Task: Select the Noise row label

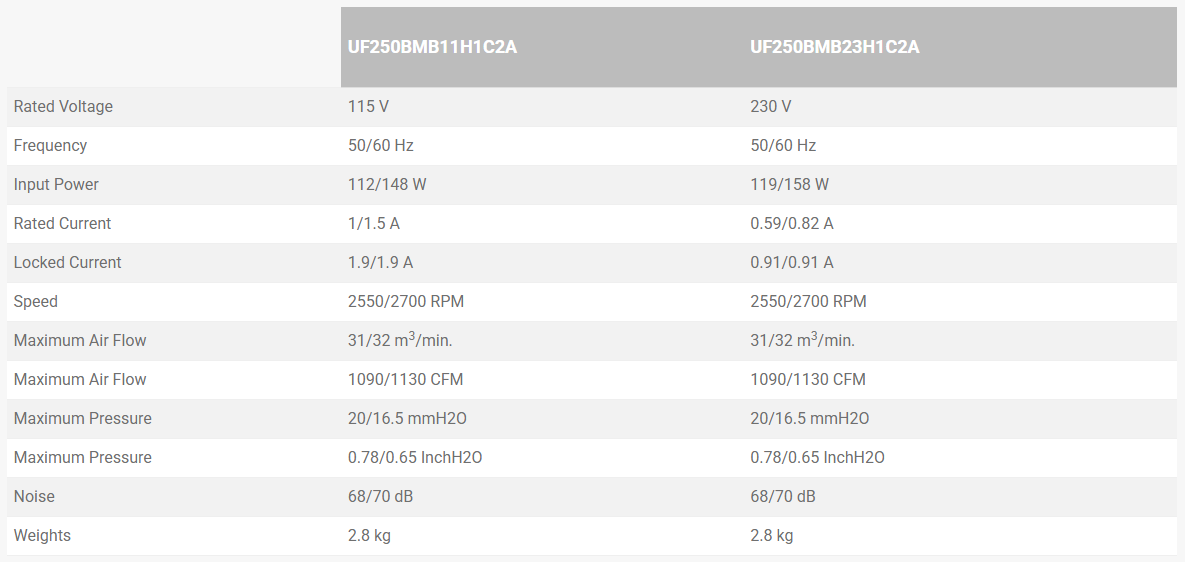Action: pyautogui.click(x=34, y=497)
